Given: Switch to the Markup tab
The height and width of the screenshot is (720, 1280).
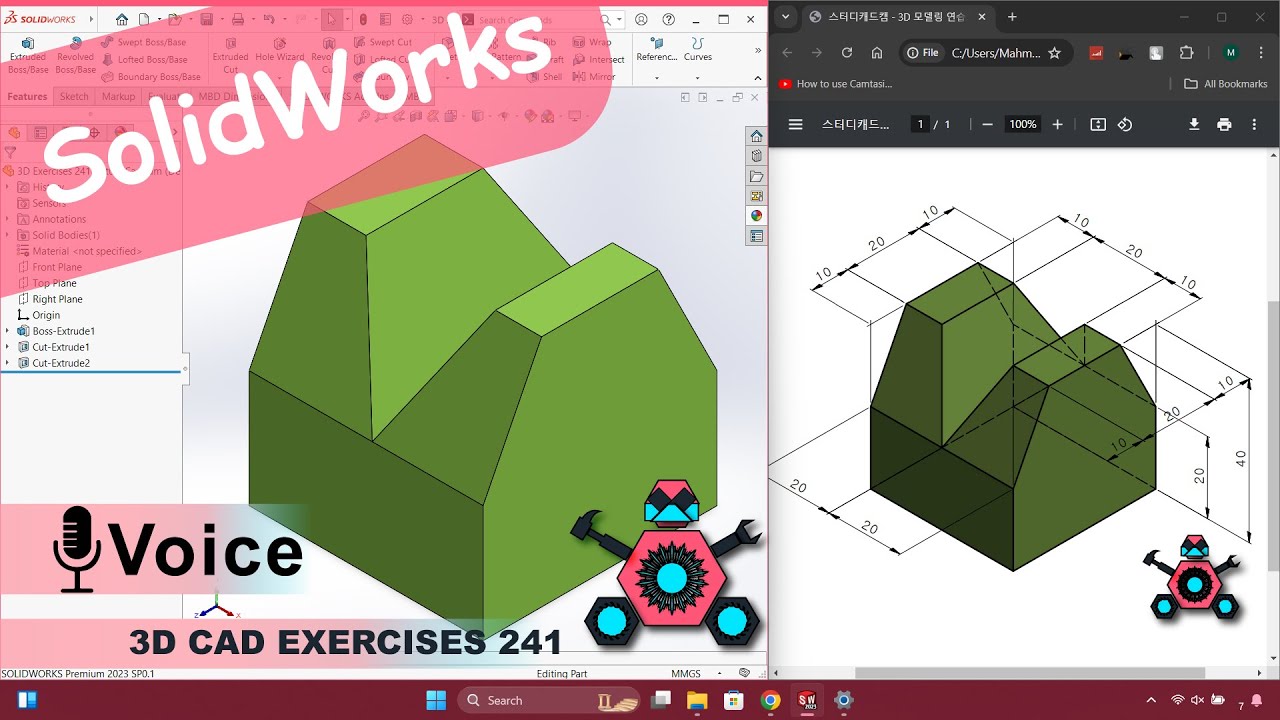Looking at the screenshot, I should point(118,97).
